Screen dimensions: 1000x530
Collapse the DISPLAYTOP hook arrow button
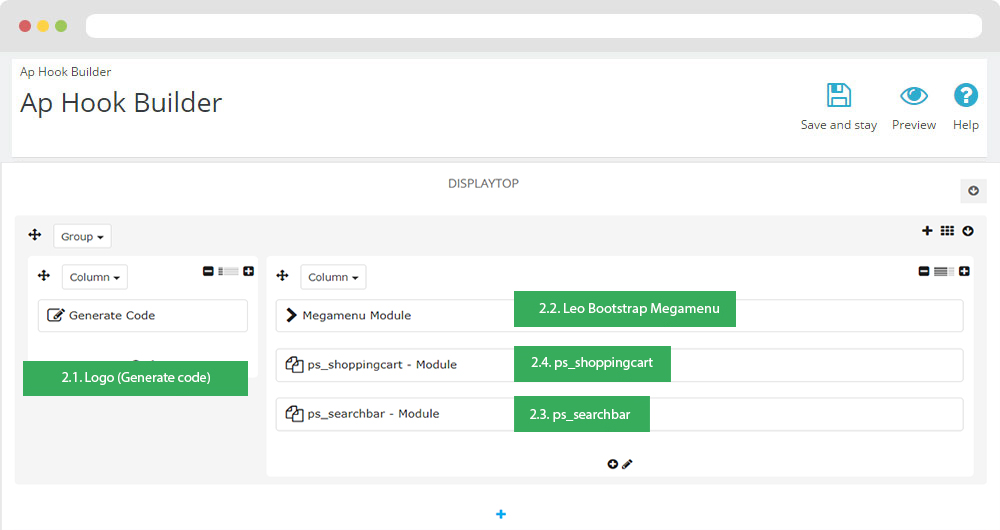coord(973,191)
